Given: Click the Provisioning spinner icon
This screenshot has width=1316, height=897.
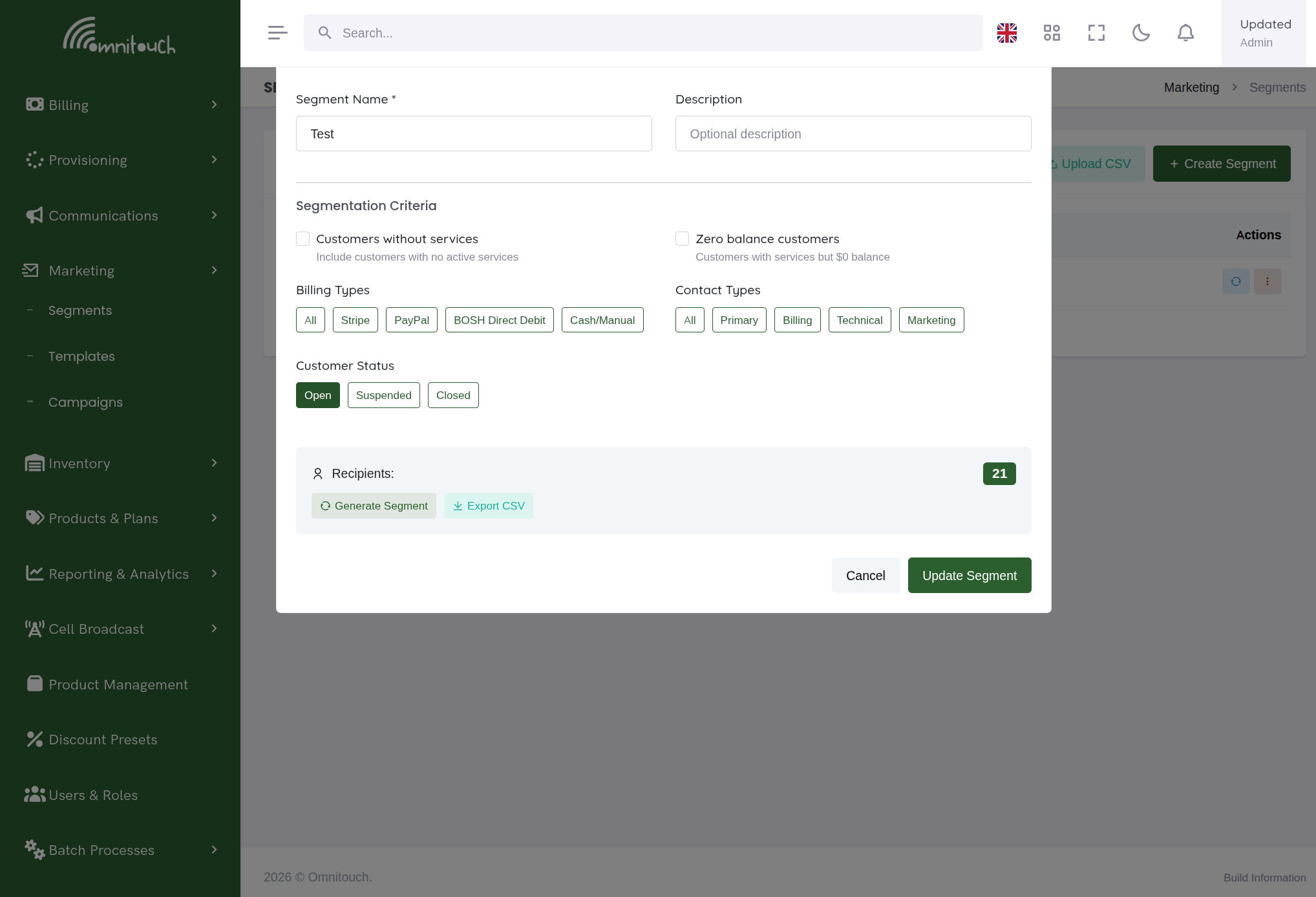Looking at the screenshot, I should click(x=35, y=160).
